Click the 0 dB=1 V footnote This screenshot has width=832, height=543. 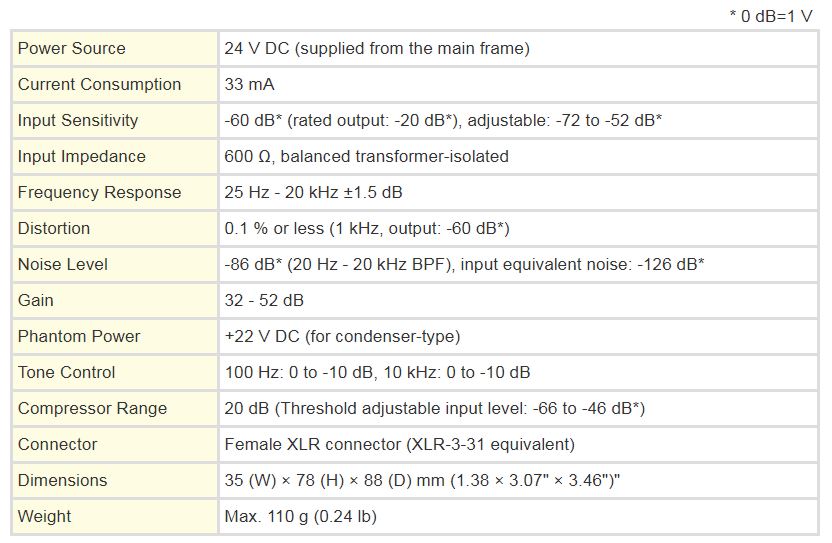click(771, 16)
